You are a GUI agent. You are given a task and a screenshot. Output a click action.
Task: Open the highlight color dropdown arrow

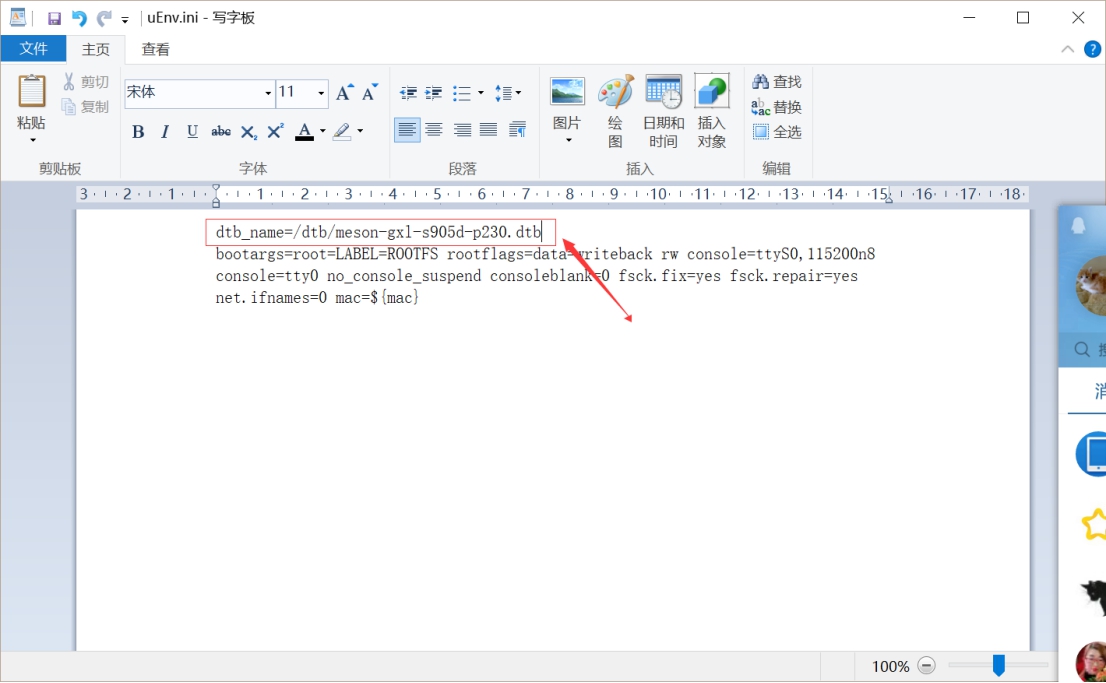click(360, 131)
